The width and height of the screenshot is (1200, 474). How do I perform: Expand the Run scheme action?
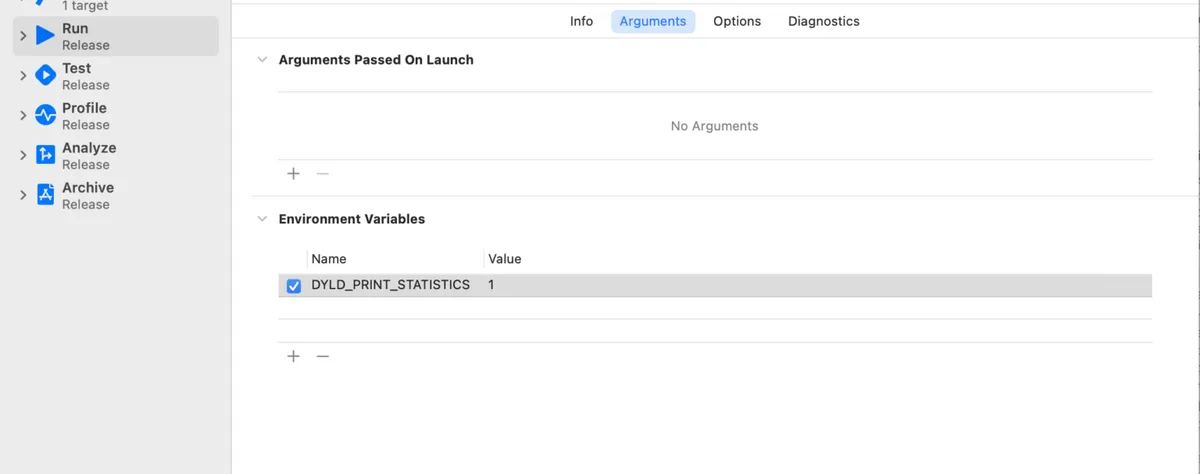23,36
